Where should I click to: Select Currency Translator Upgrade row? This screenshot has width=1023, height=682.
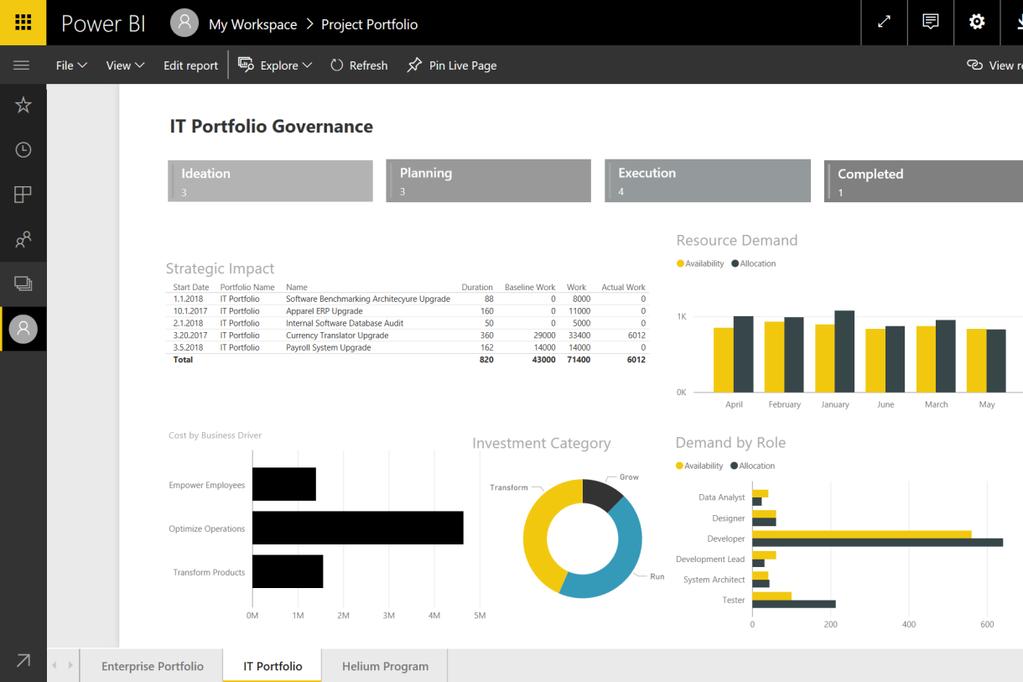408,335
